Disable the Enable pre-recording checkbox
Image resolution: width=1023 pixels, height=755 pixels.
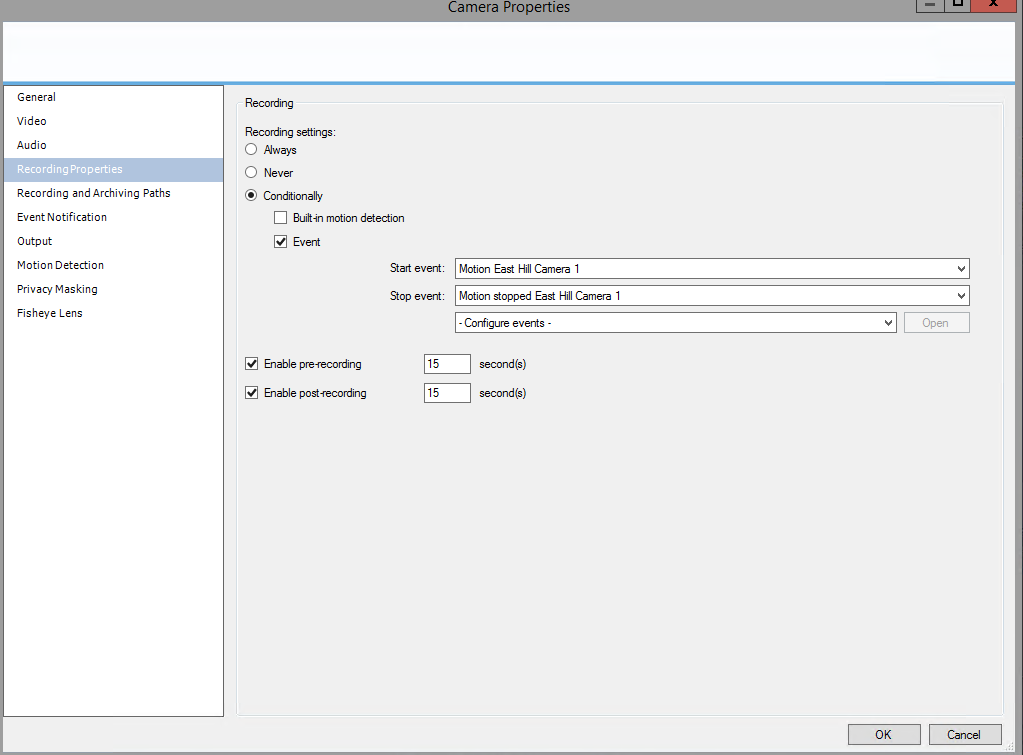point(252,364)
